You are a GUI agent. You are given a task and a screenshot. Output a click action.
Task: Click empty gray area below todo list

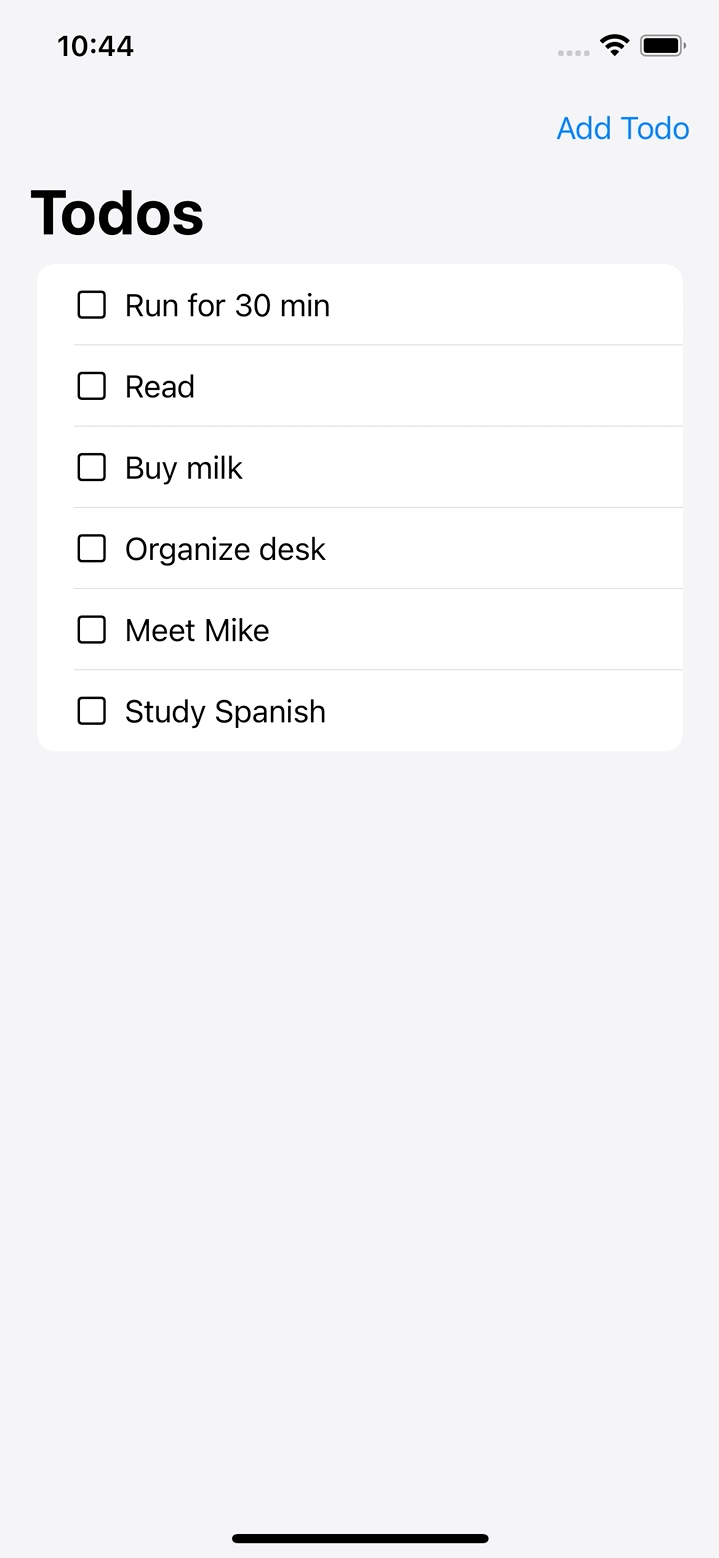[x=360, y=1100]
